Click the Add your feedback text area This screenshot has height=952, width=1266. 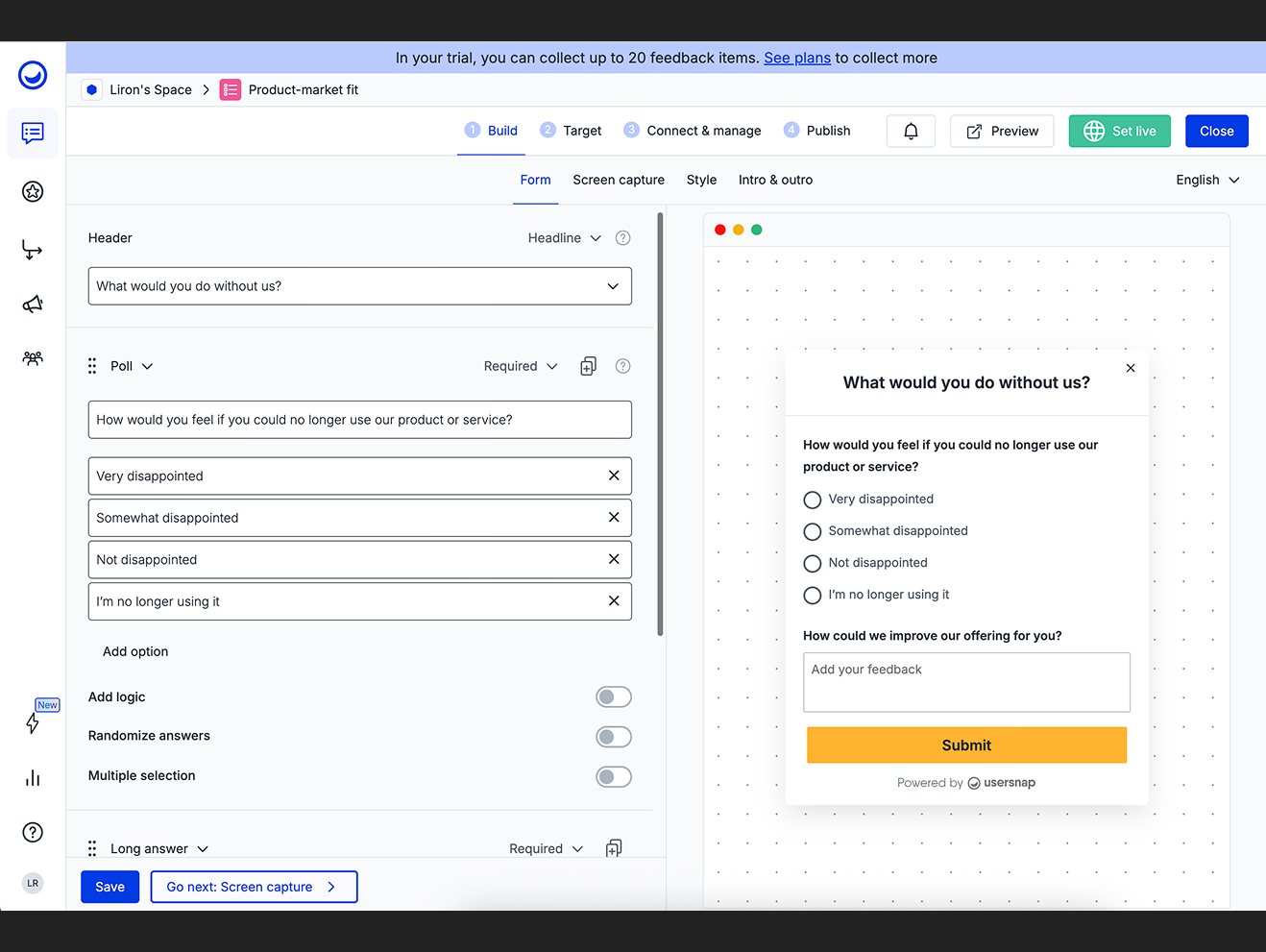pos(966,682)
